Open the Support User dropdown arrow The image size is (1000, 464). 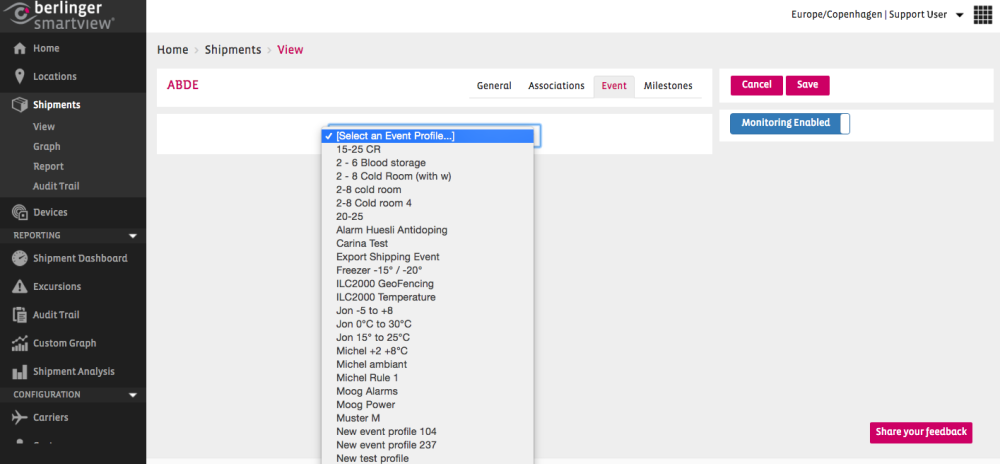[960, 15]
